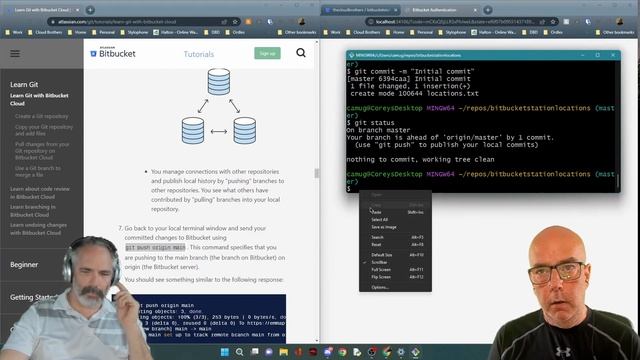The image size is (640, 360).
Task: Select Paste in terminal context menu
Action: click(x=395, y=212)
